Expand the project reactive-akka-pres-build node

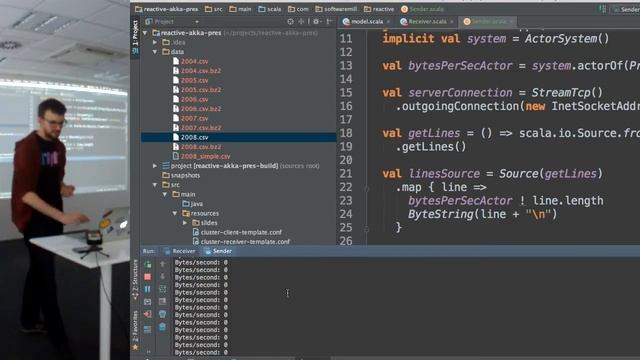coord(155,166)
